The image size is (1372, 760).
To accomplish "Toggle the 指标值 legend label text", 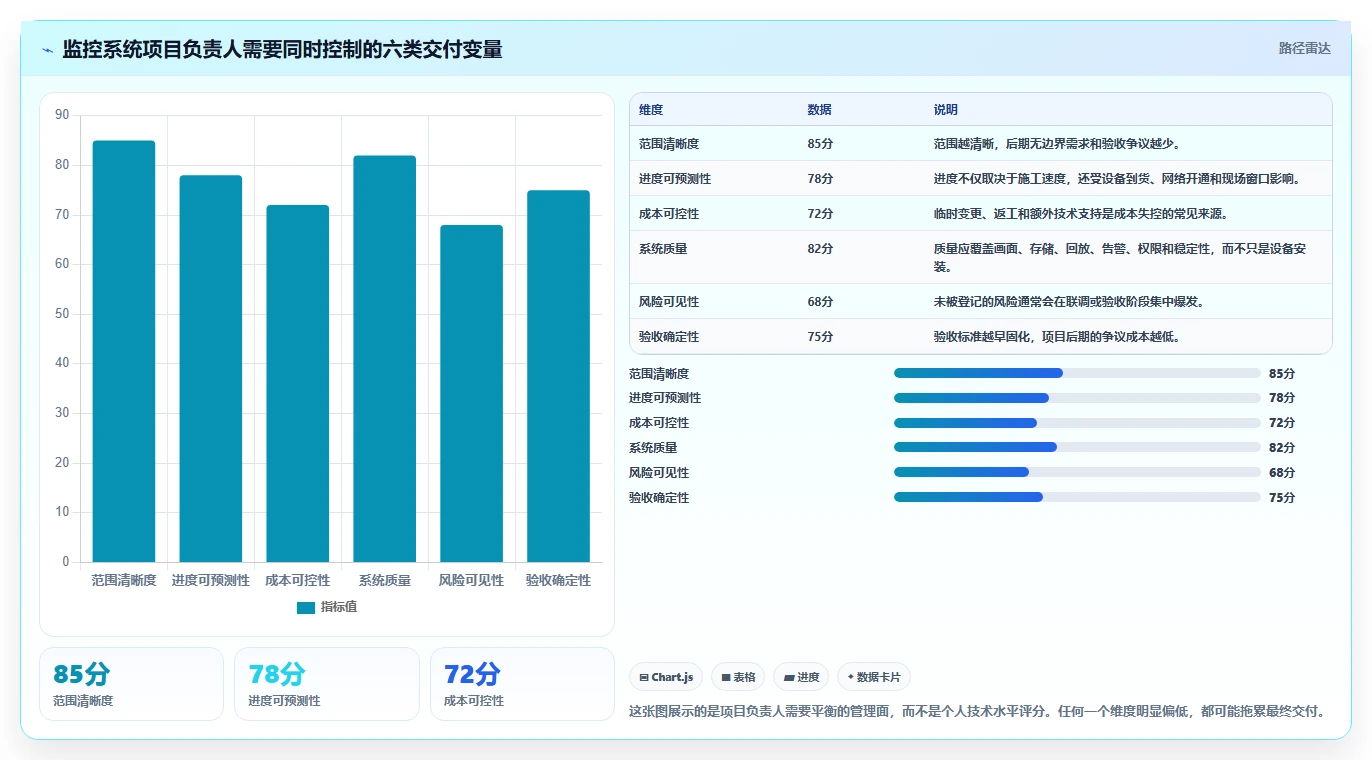I will [x=339, y=608].
